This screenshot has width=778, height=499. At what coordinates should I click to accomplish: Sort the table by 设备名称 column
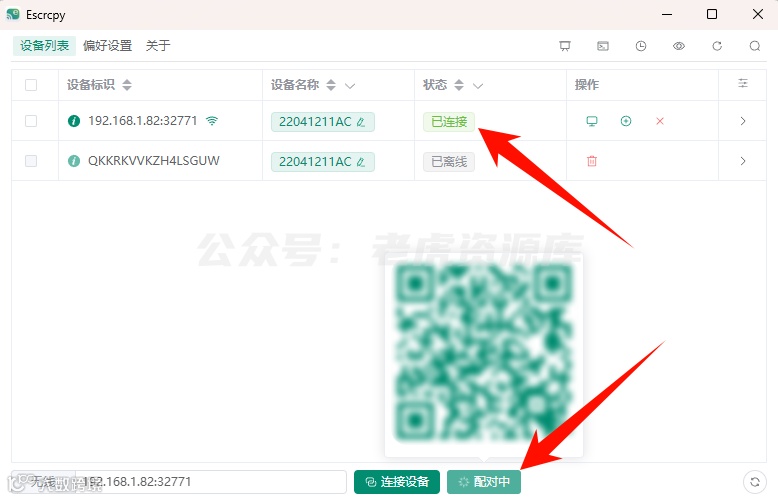click(331, 85)
